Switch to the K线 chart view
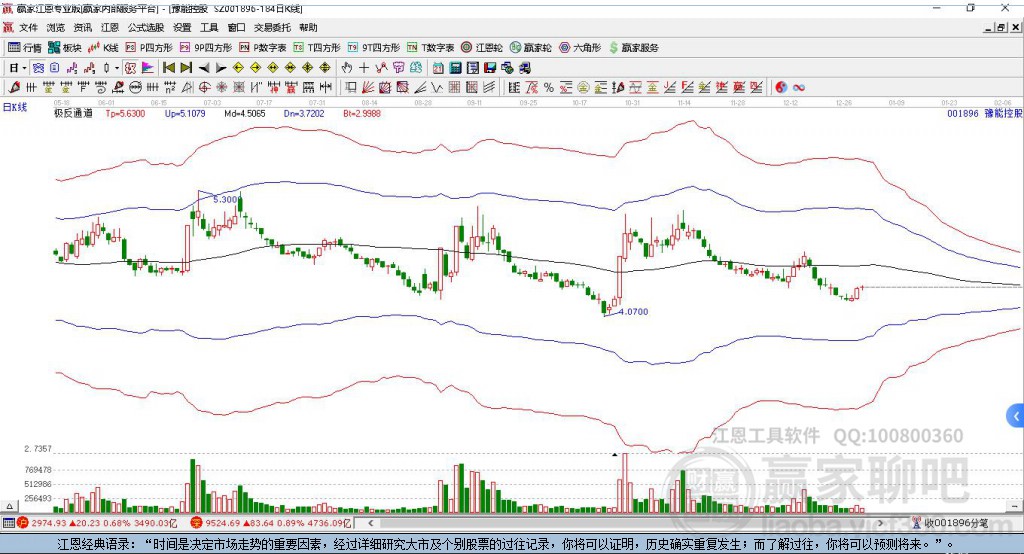 (x=103, y=48)
